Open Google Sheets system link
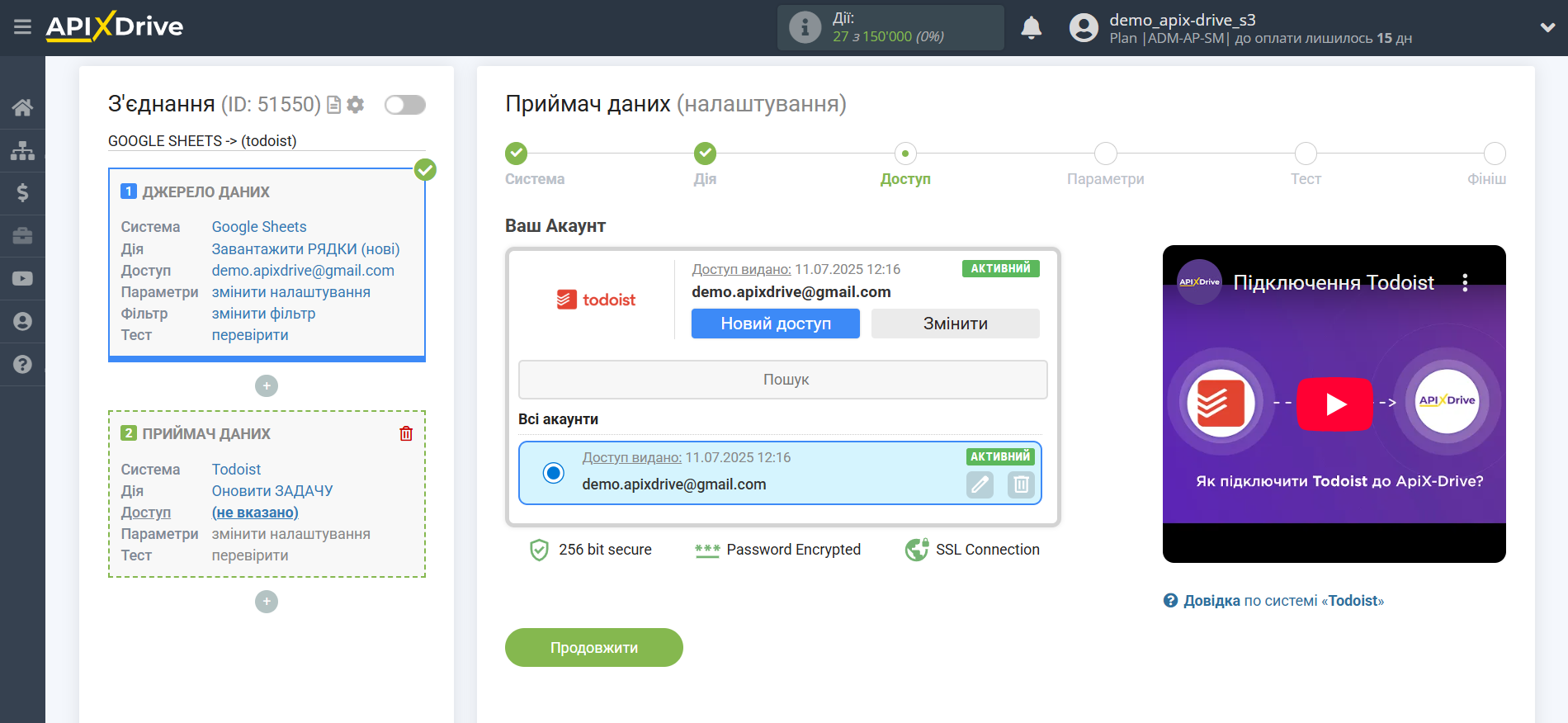The height and width of the screenshot is (723, 1568). 259,227
